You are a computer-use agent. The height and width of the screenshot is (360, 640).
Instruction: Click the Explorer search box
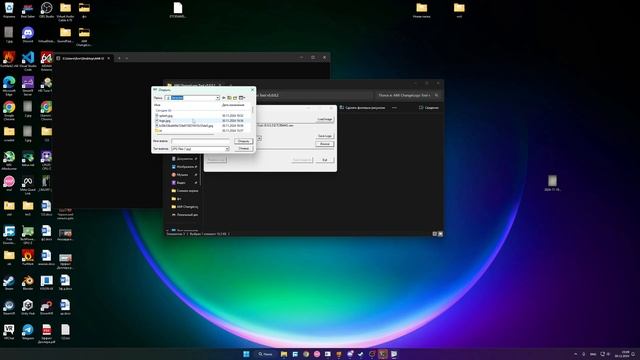click(408, 95)
